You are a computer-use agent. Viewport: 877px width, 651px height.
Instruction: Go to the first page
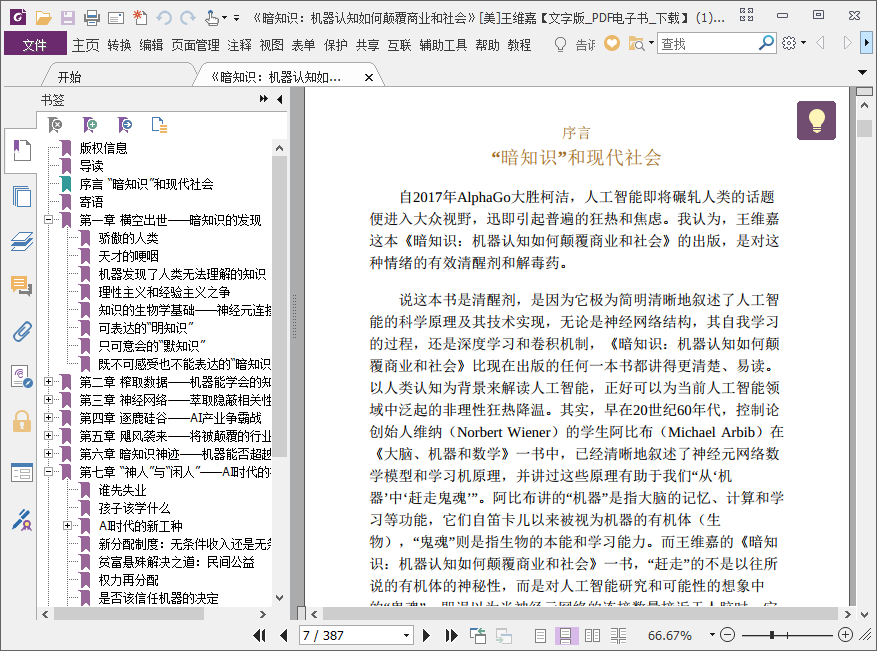pyautogui.click(x=260, y=635)
